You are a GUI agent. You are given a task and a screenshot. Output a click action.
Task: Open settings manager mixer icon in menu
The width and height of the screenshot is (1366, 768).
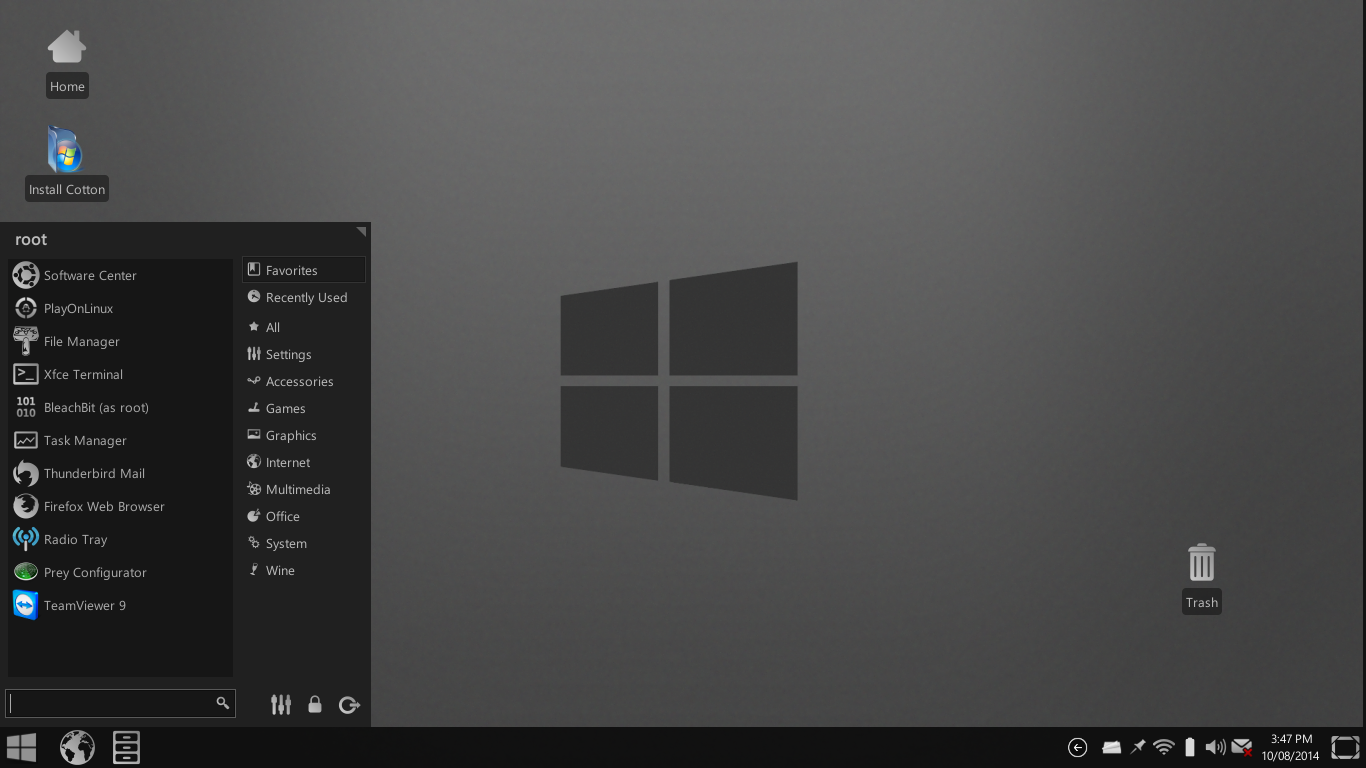coord(281,705)
